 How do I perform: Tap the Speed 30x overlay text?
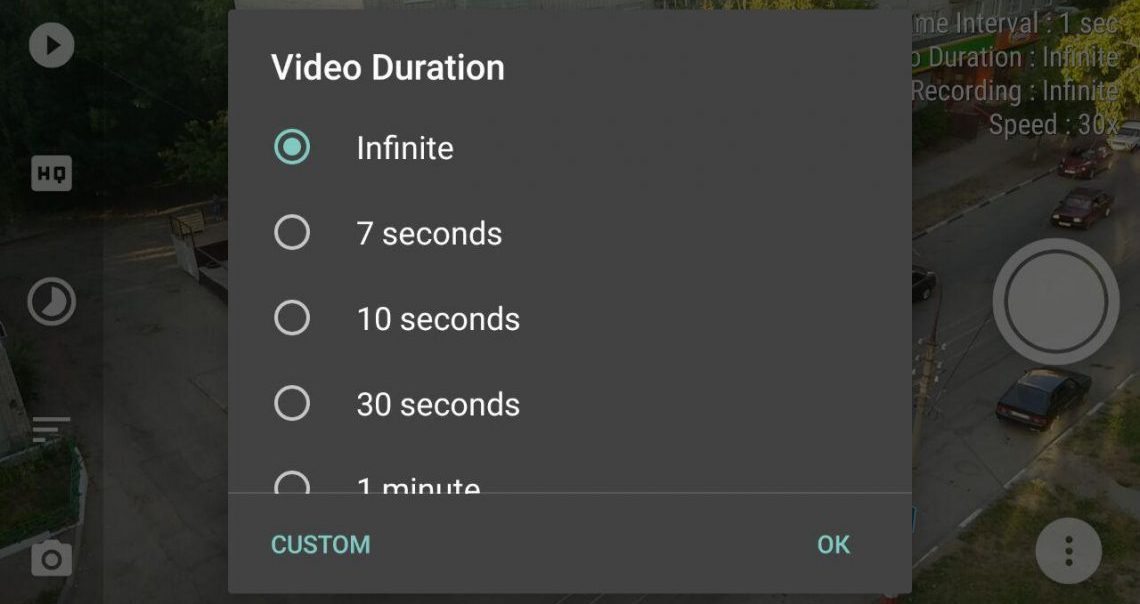pyautogui.click(x=1053, y=125)
